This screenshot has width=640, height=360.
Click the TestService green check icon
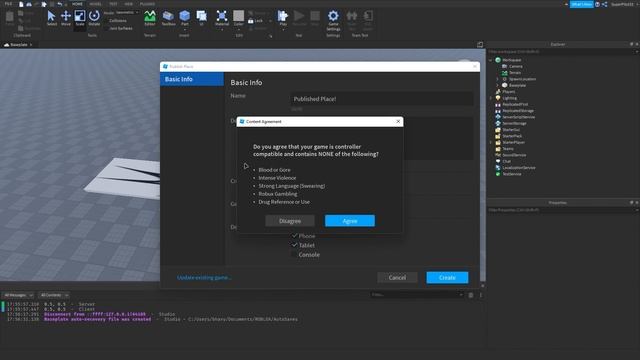(498, 174)
